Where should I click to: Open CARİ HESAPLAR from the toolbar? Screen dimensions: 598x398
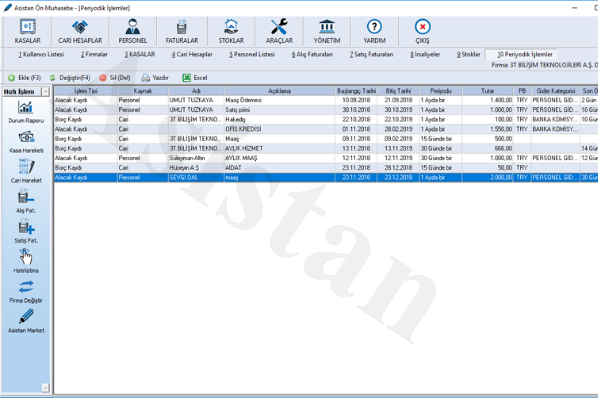pos(80,31)
